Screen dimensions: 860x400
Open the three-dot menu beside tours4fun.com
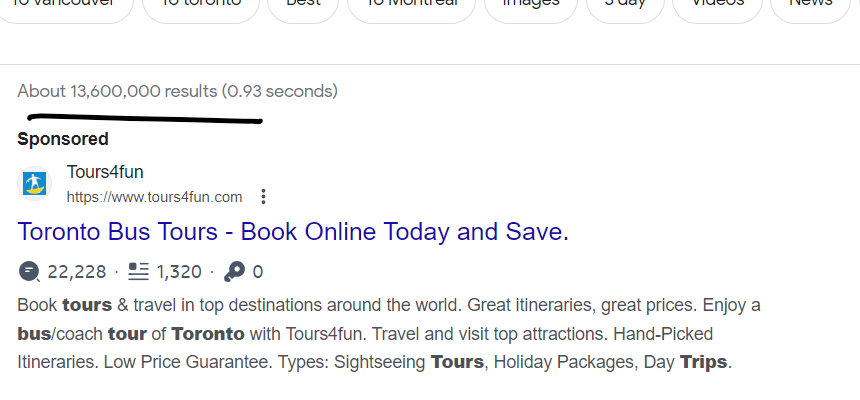[263, 196]
